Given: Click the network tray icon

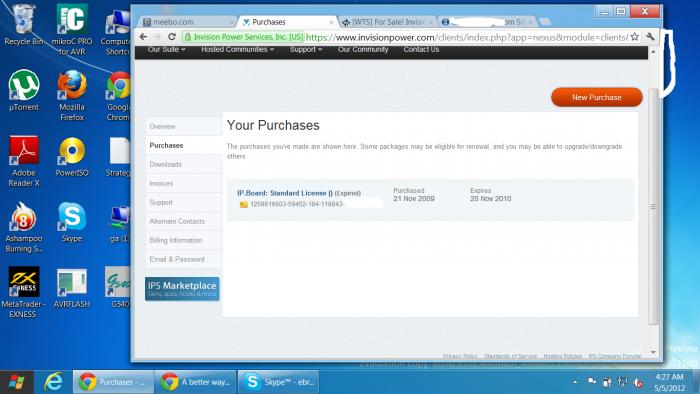Looking at the screenshot, I should [x=622, y=382].
